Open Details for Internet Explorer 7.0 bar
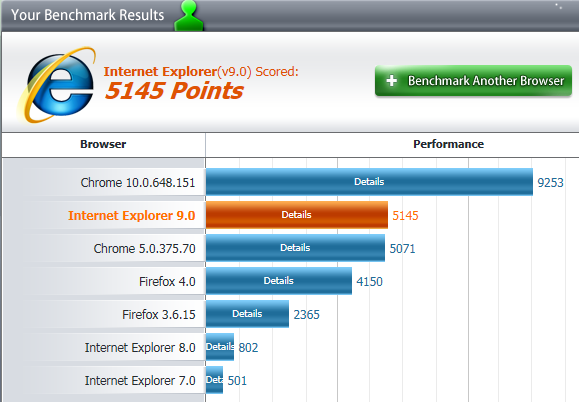579x402 pixels. (215, 379)
